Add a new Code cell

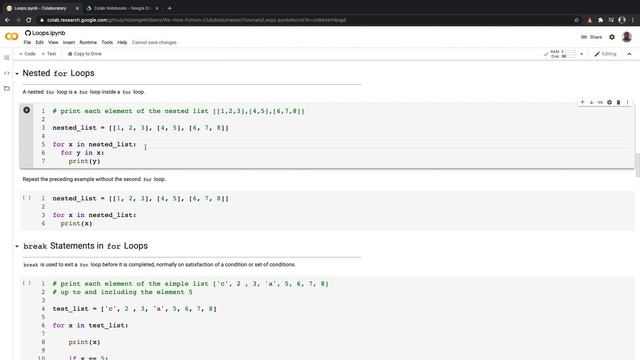[27, 54]
